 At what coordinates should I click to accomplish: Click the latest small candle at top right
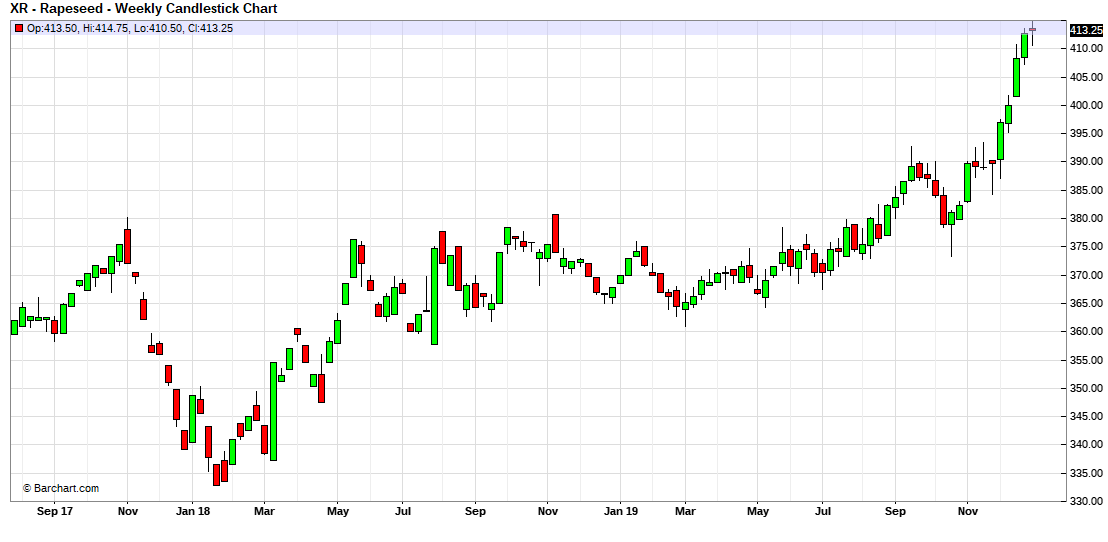[1032, 30]
